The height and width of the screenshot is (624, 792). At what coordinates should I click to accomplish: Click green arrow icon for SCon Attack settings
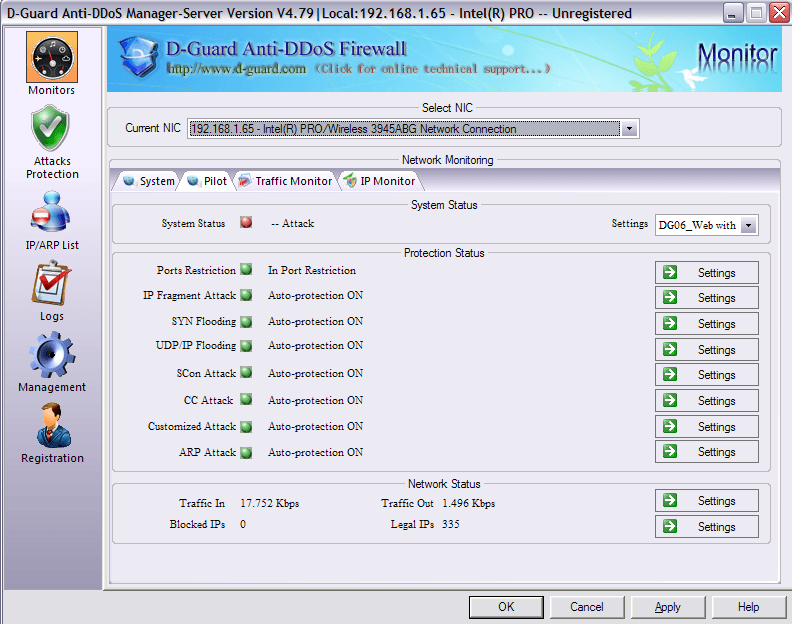(670, 374)
